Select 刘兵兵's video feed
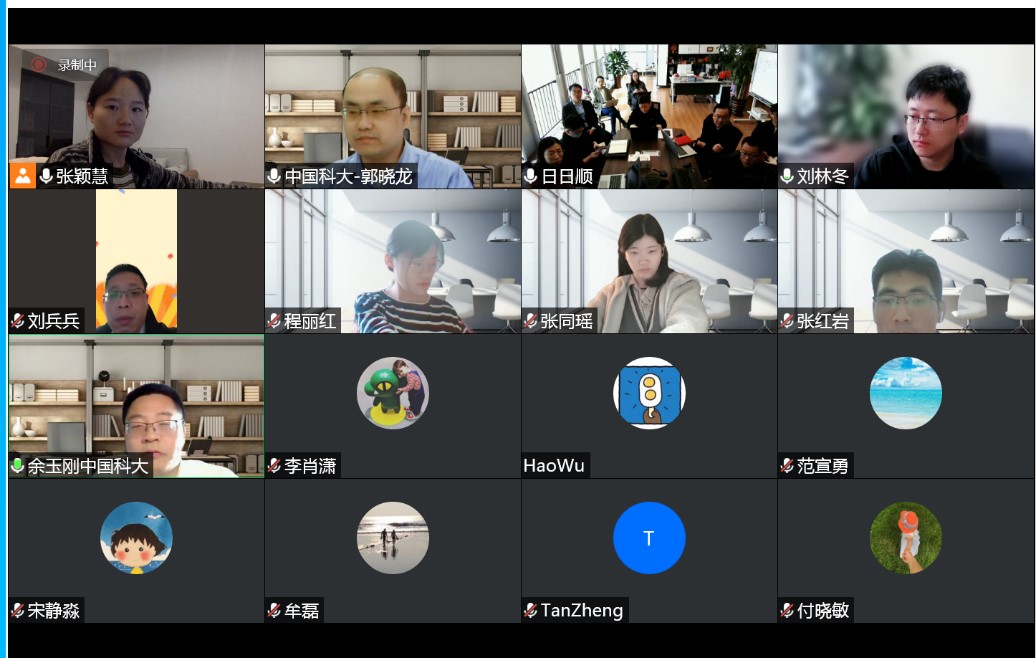1036x658 pixels. coord(136,261)
